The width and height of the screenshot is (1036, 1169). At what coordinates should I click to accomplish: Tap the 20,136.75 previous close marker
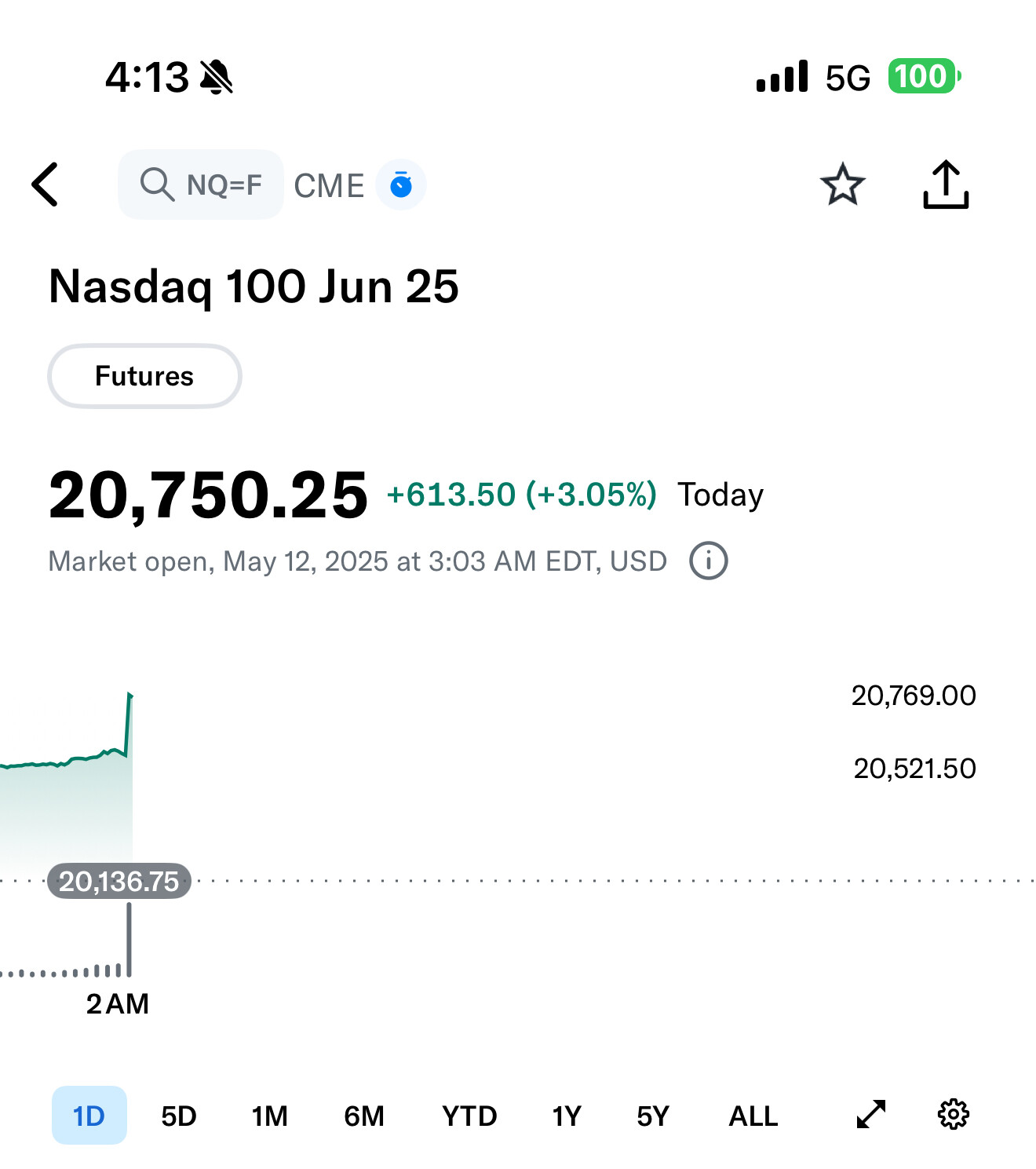click(119, 882)
